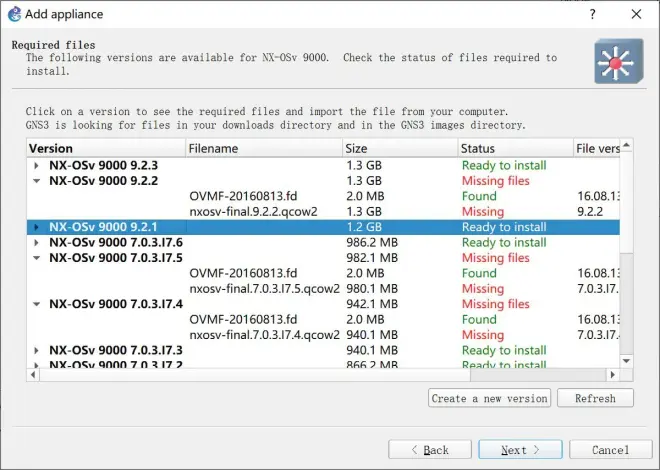The width and height of the screenshot is (660, 470).
Task: Click the GNS3 chameleon icon in title bar
Action: tap(15, 14)
